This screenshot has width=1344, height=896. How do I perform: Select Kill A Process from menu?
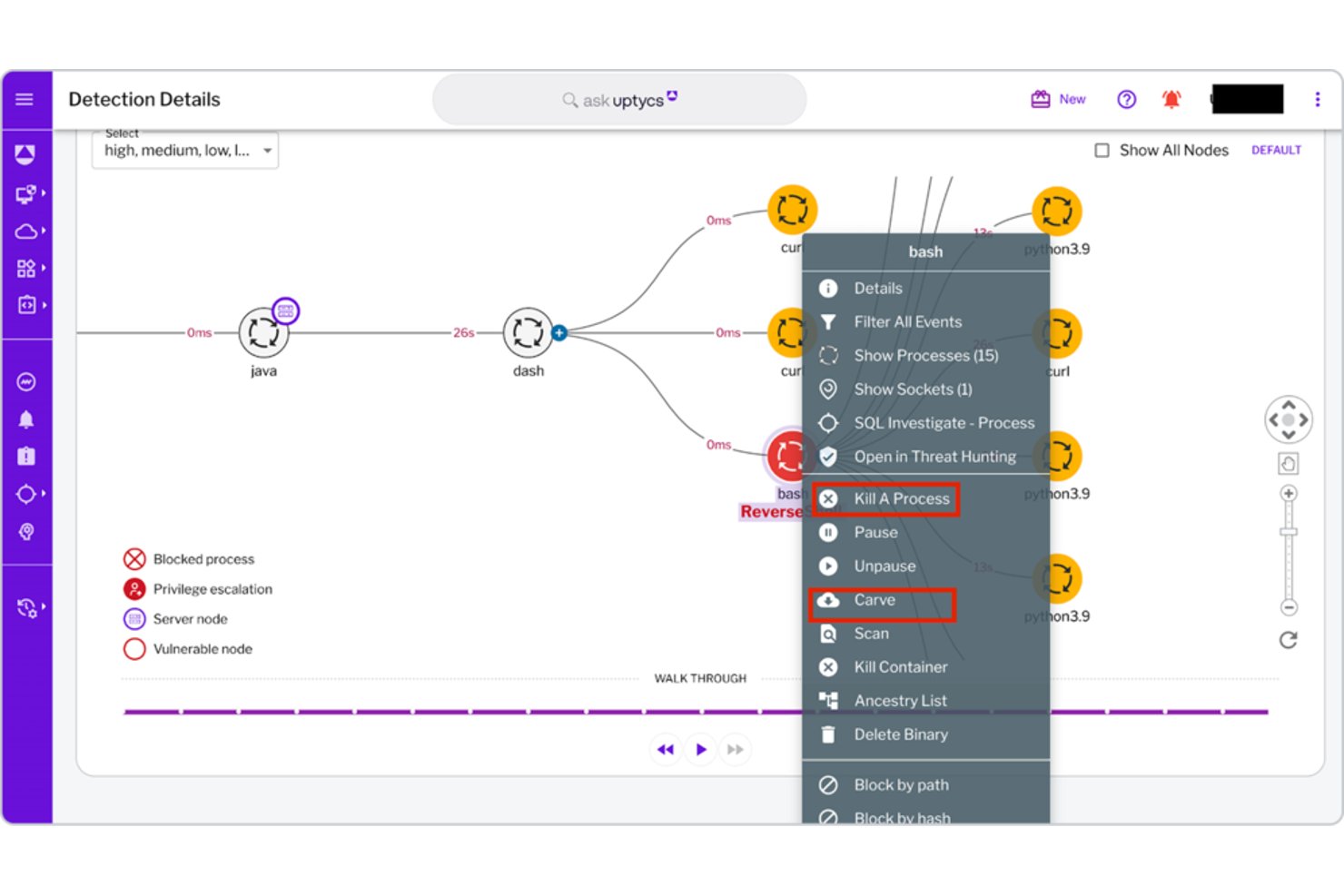(926, 498)
